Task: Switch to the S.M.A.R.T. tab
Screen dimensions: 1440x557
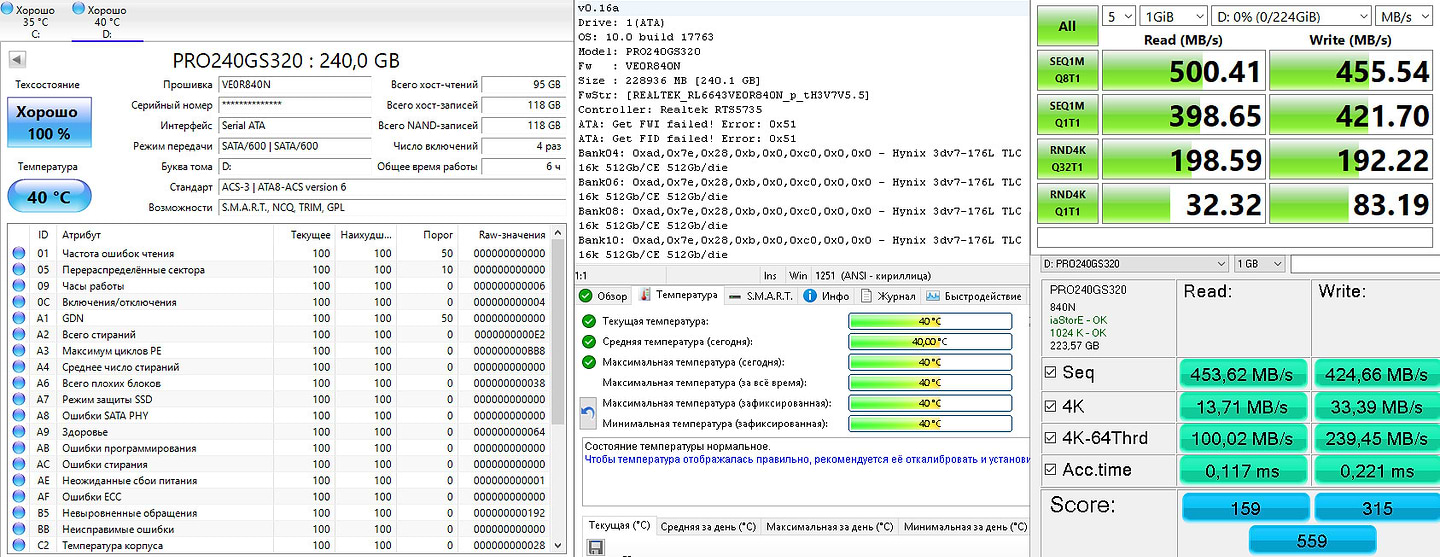Action: pyautogui.click(x=763, y=296)
